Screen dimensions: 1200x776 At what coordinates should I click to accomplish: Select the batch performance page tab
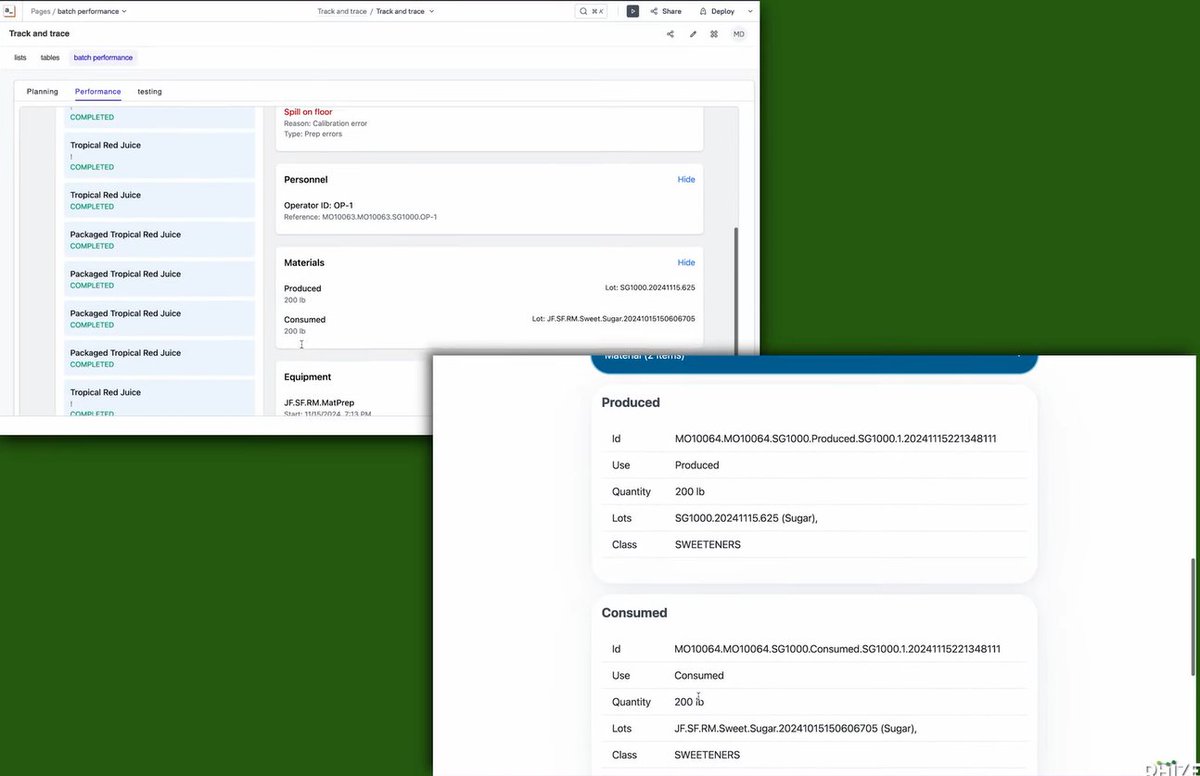pyautogui.click(x=103, y=58)
